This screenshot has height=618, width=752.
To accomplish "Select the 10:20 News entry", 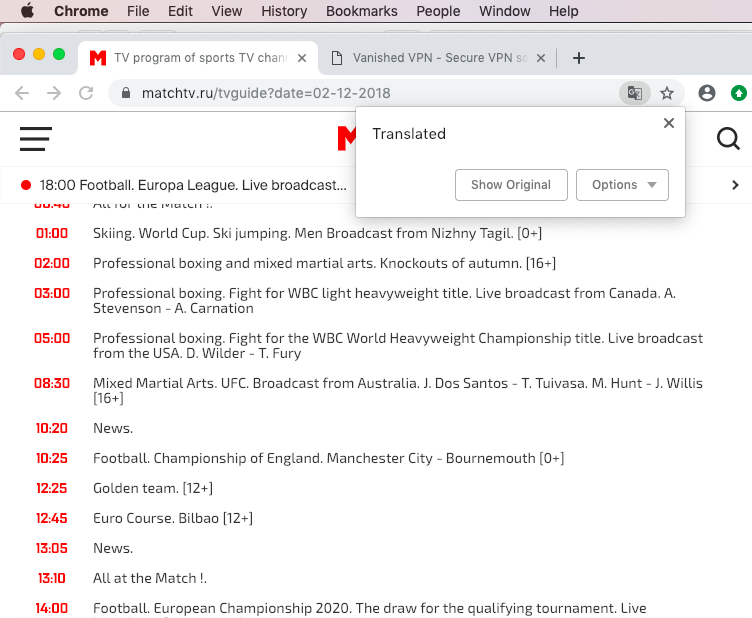I will (x=113, y=428).
